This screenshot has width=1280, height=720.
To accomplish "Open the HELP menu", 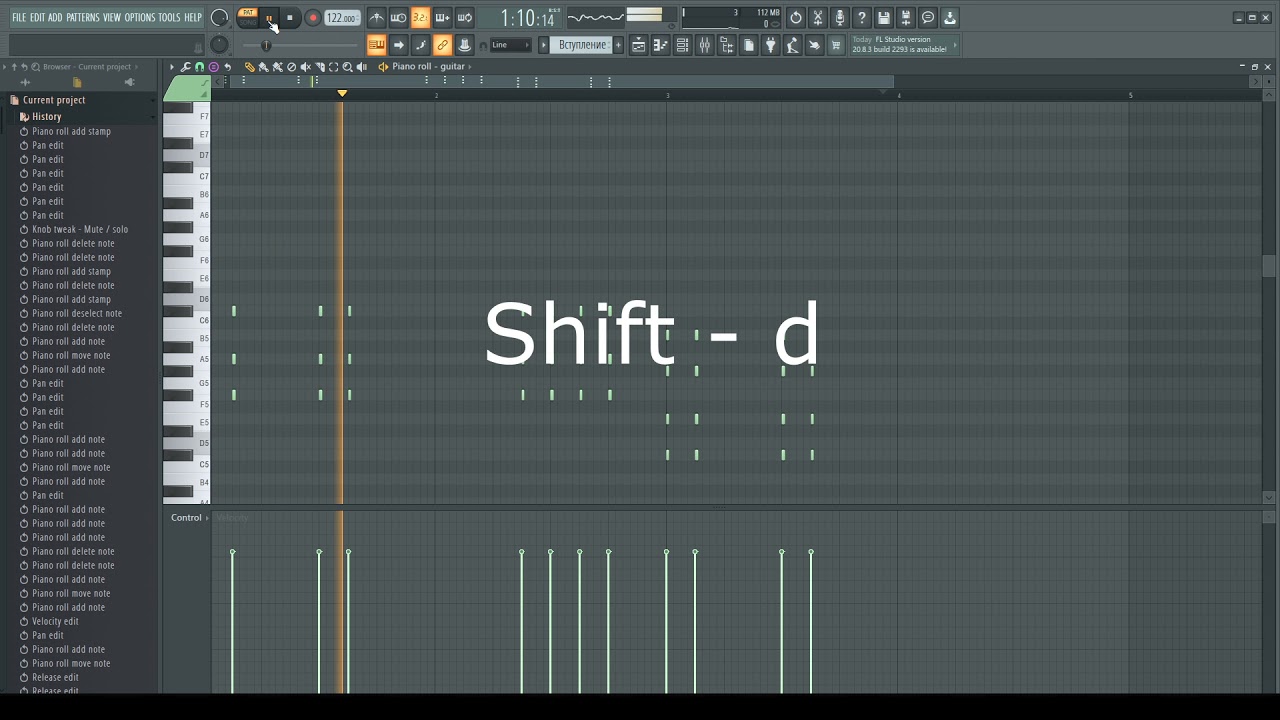I will click(x=193, y=17).
